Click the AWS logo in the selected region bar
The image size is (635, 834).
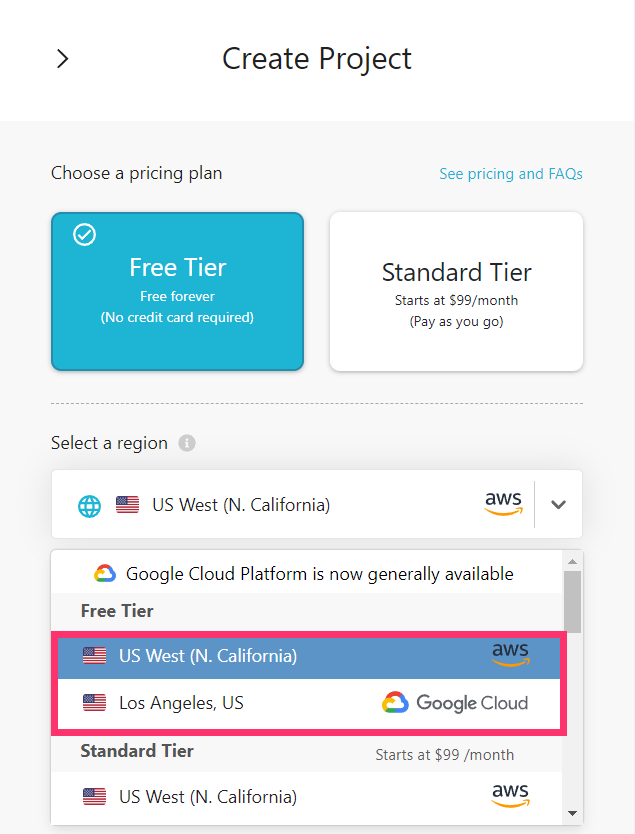503,504
